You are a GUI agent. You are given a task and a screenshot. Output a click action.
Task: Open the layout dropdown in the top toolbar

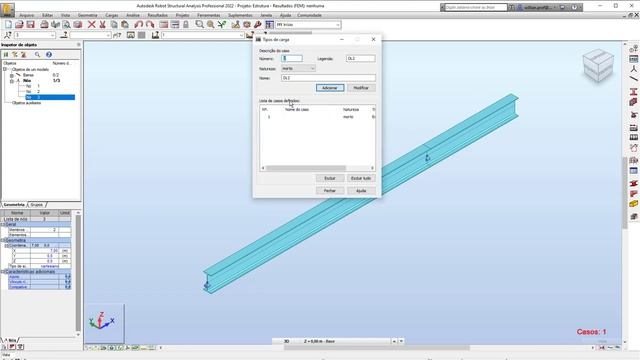pyautogui.click(x=338, y=25)
